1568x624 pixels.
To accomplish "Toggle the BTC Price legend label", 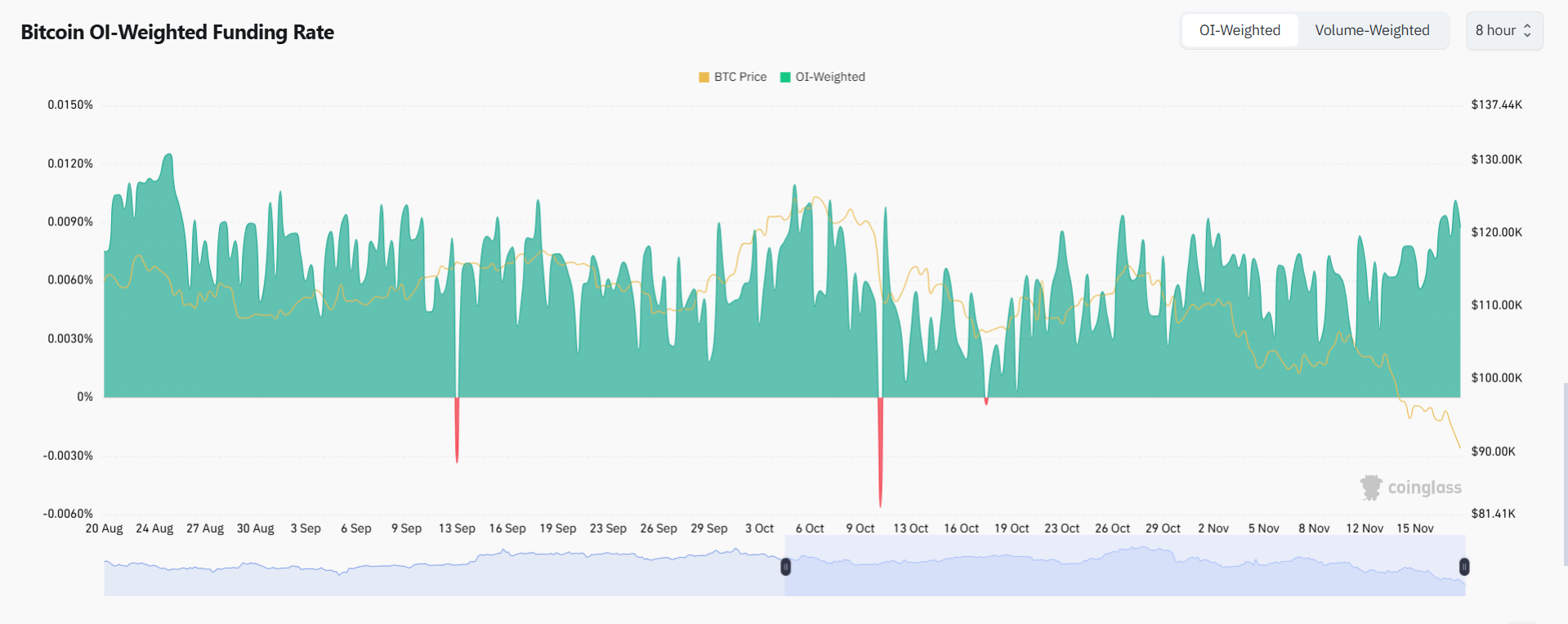I will point(740,77).
